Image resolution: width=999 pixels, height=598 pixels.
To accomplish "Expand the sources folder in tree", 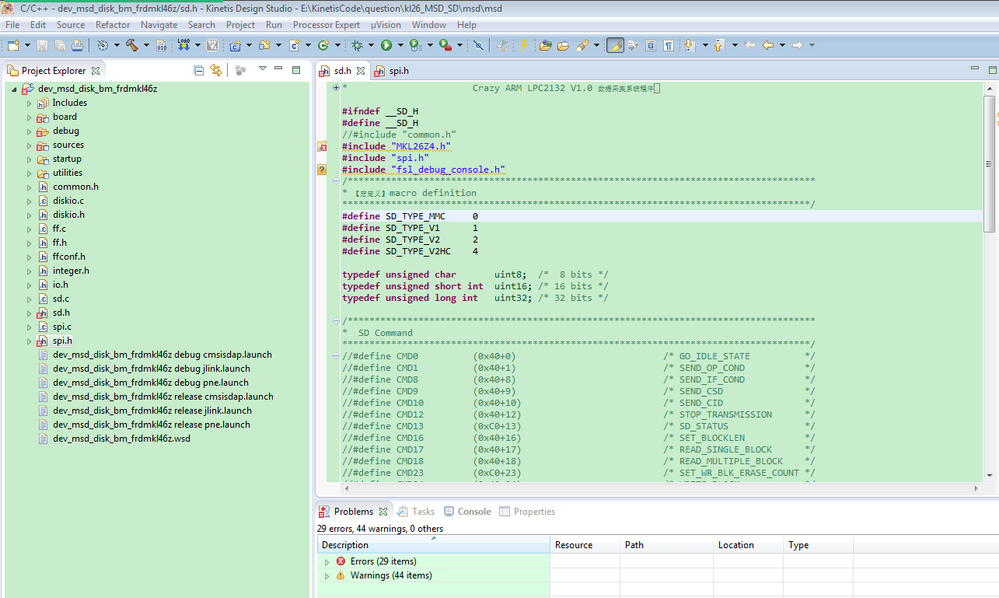I will tap(29, 145).
